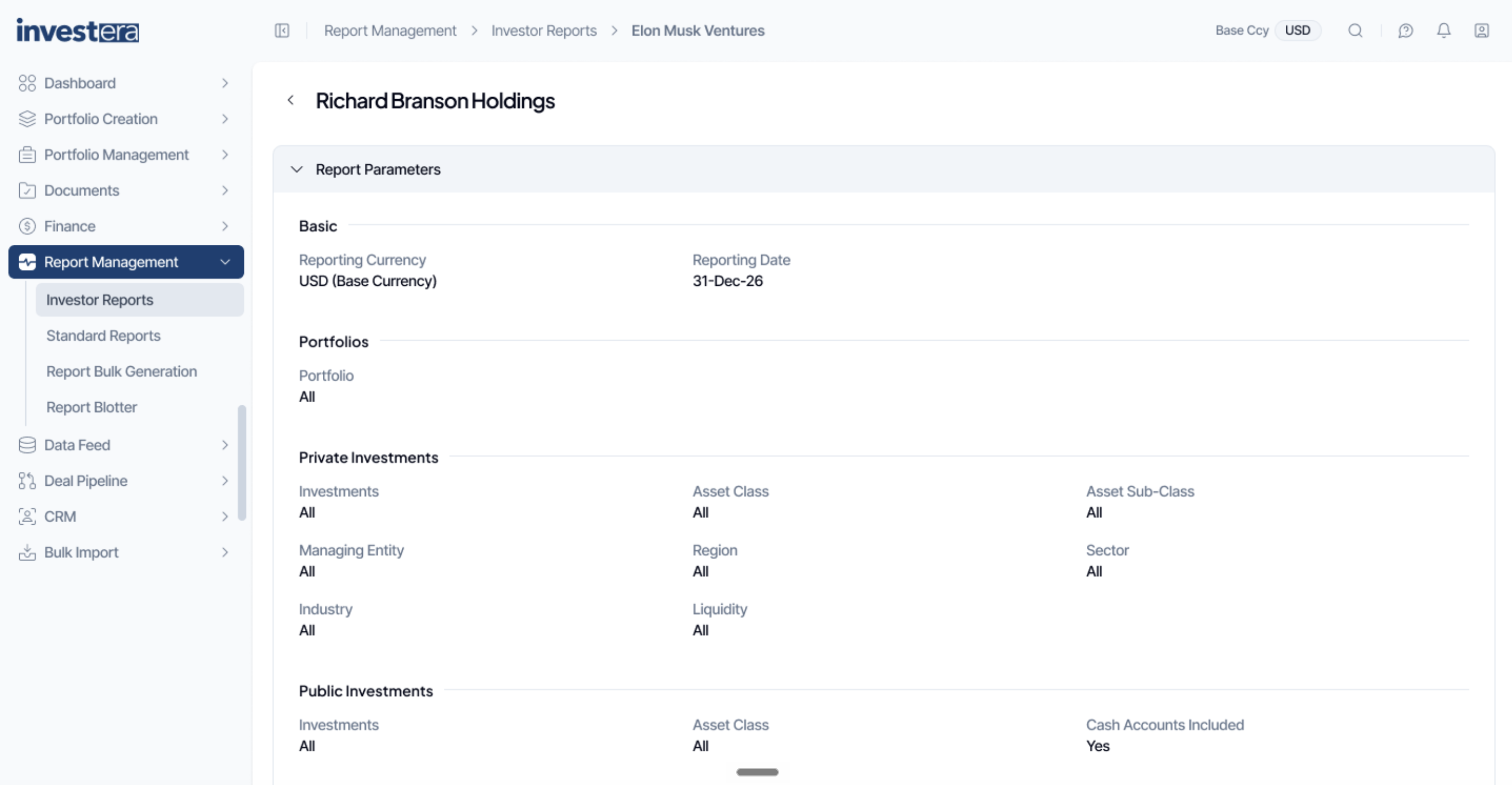Collapse the Report Management chevron

225,262
